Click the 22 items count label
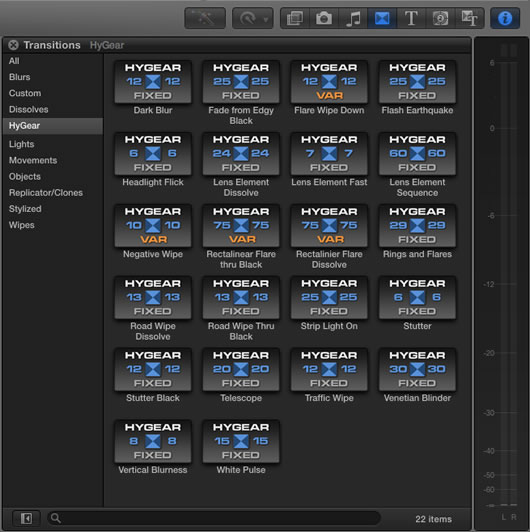The height and width of the screenshot is (532, 530). [433, 519]
